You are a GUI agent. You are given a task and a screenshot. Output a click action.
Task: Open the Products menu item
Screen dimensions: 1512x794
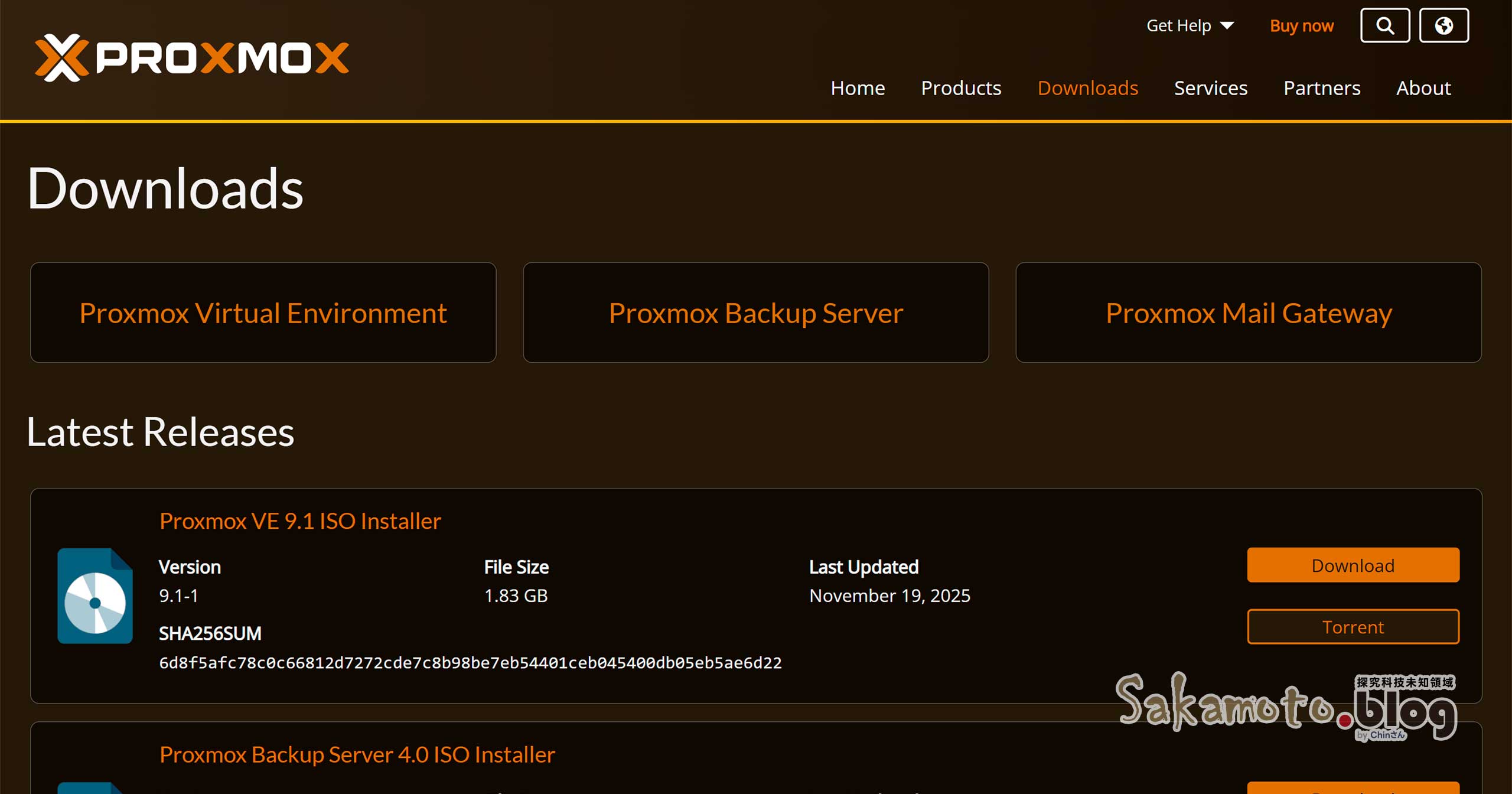click(x=960, y=87)
